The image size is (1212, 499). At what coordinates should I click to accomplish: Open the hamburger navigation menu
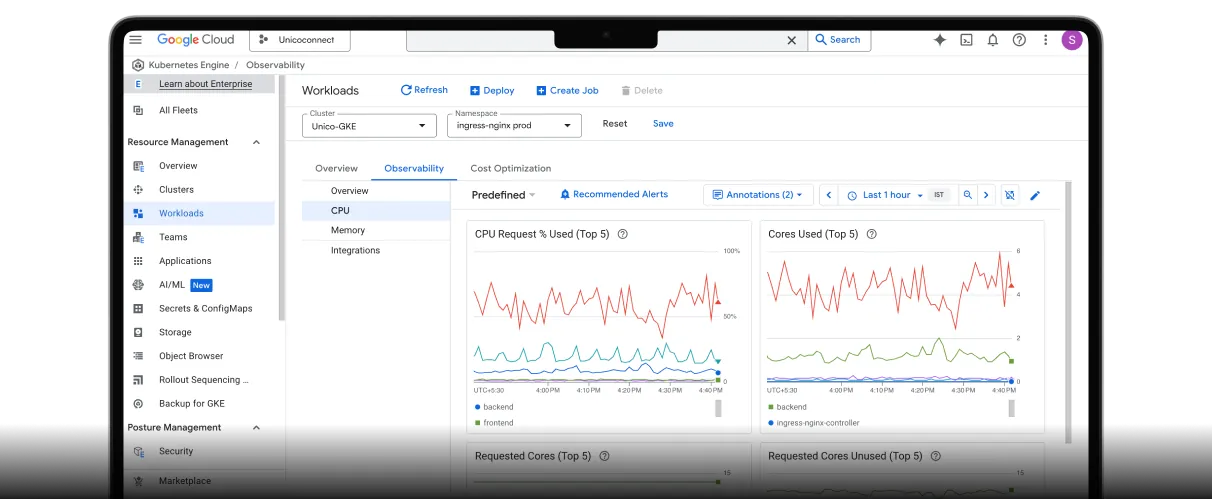(135, 40)
